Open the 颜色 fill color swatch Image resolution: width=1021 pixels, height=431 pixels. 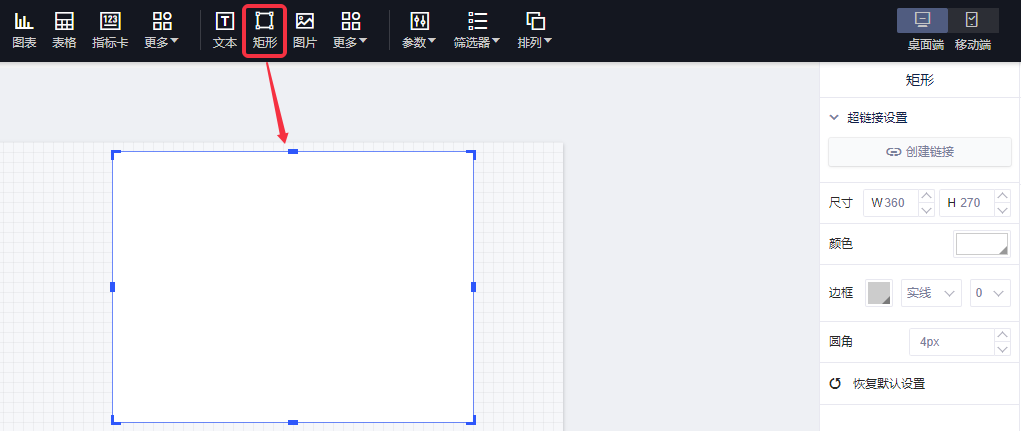981,244
